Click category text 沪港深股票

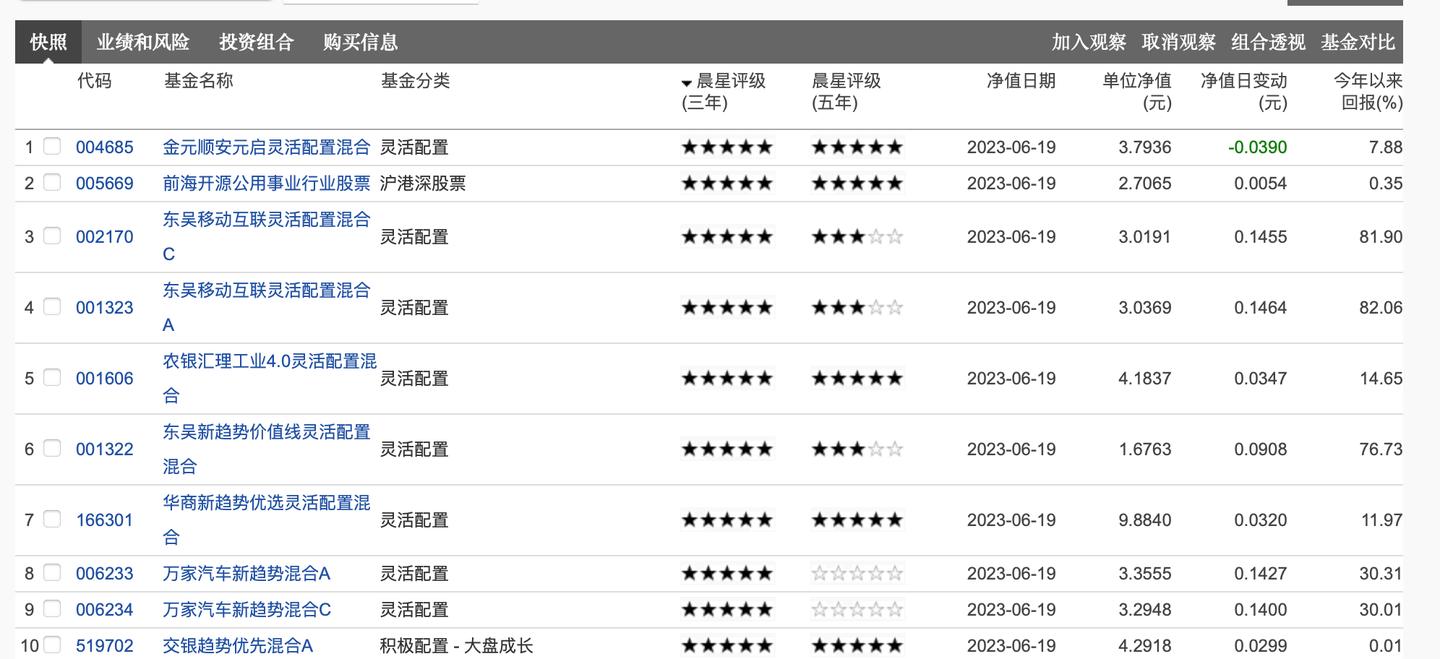[423, 183]
